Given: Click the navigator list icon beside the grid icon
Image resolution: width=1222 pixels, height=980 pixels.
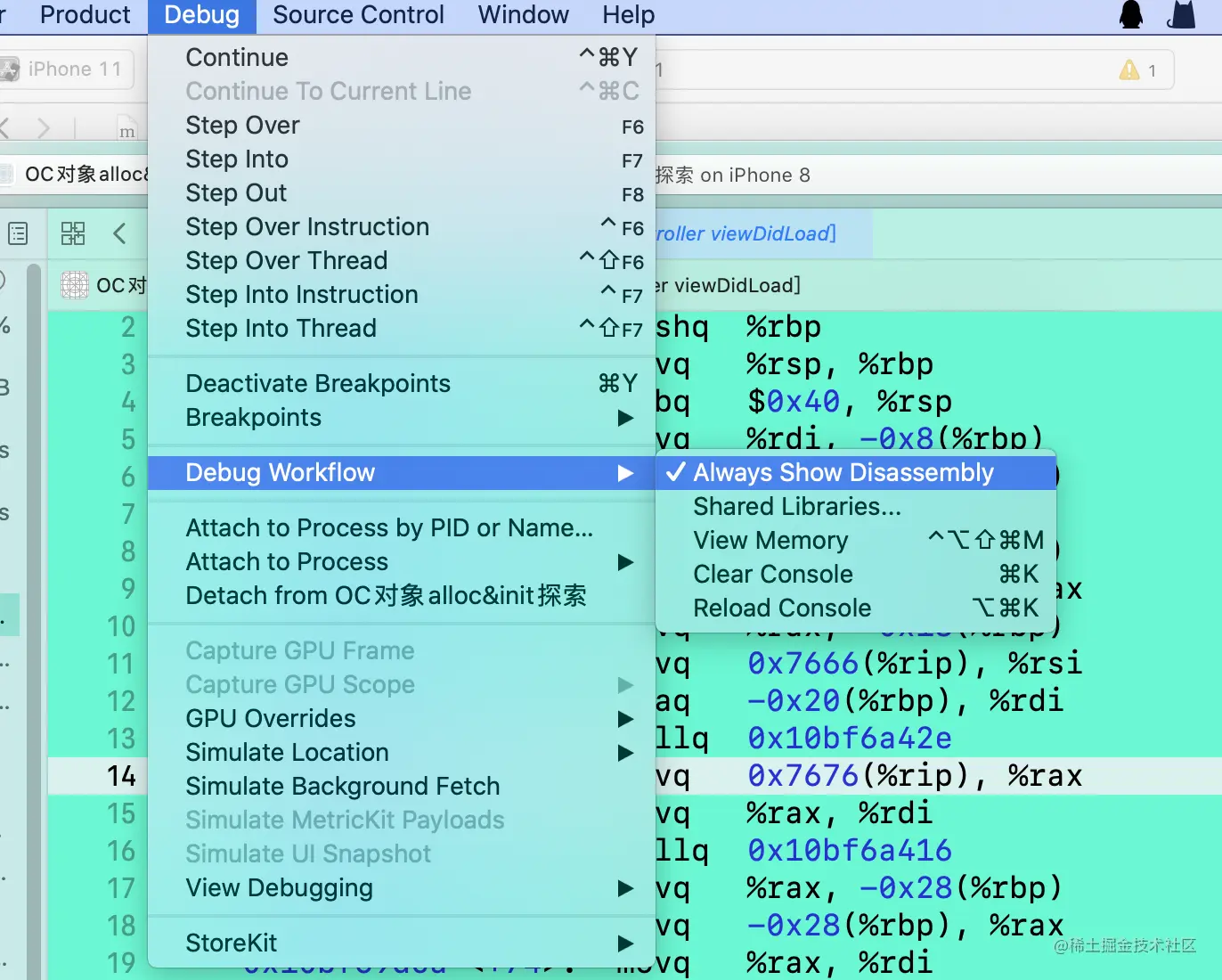Looking at the screenshot, I should [18, 233].
